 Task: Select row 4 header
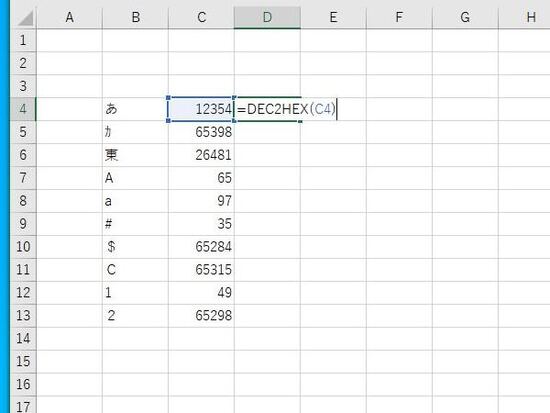coord(23,109)
